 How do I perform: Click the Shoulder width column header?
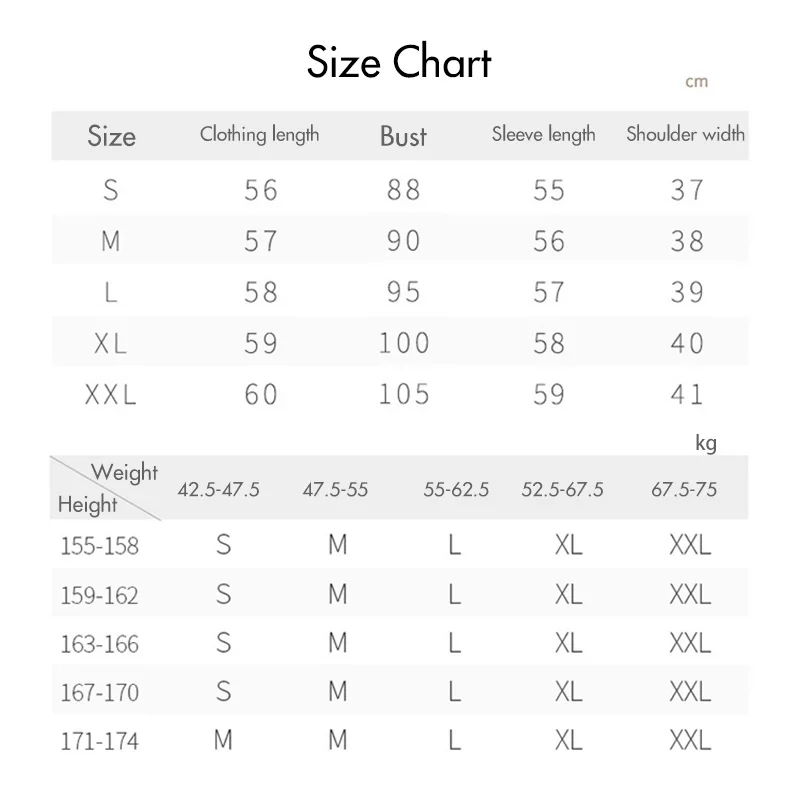(x=685, y=135)
